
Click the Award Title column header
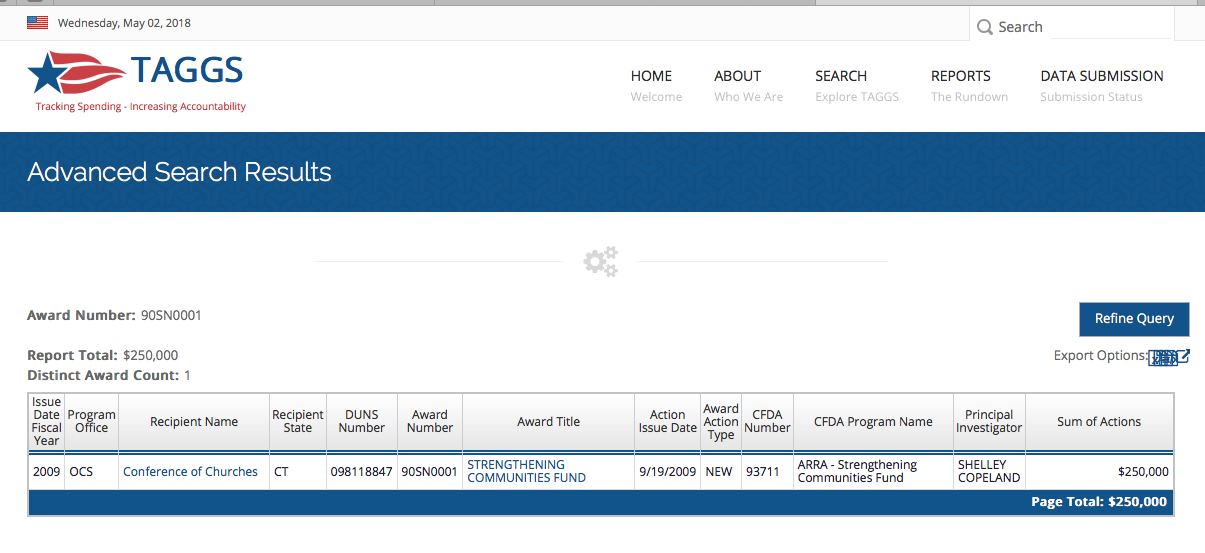(x=548, y=422)
